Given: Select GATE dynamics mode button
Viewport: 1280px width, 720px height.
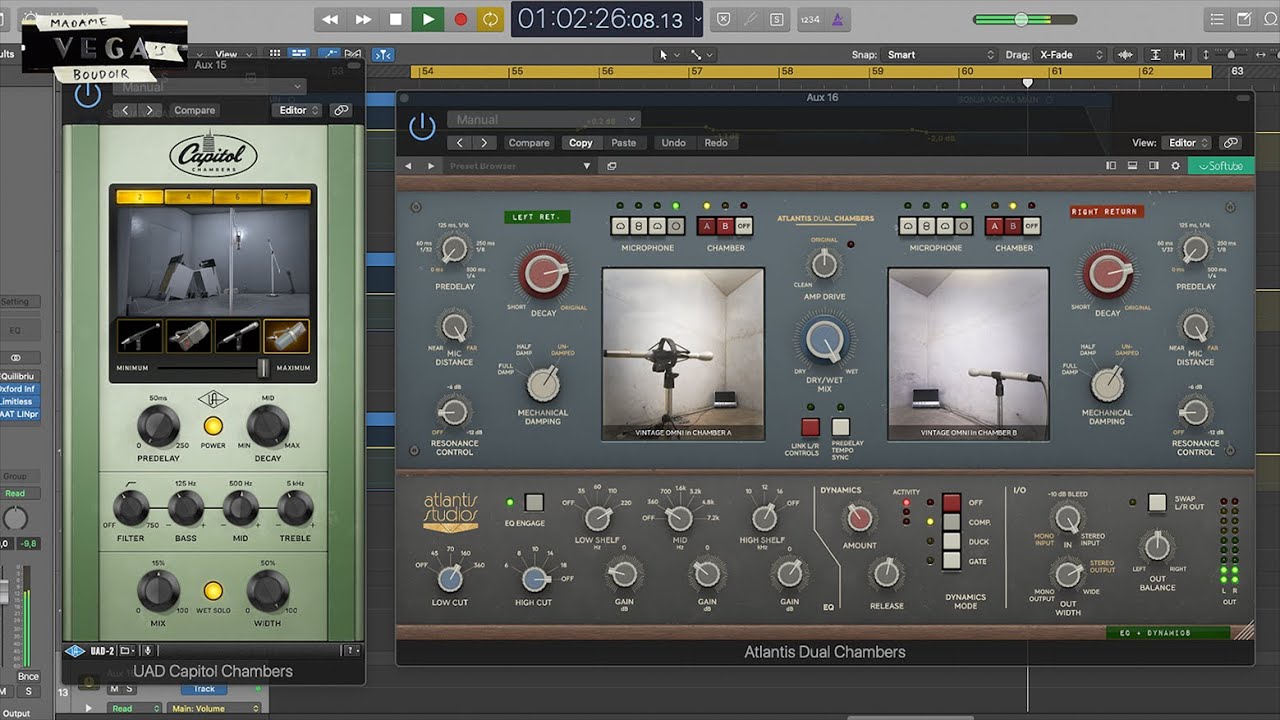Looking at the screenshot, I should [951, 560].
